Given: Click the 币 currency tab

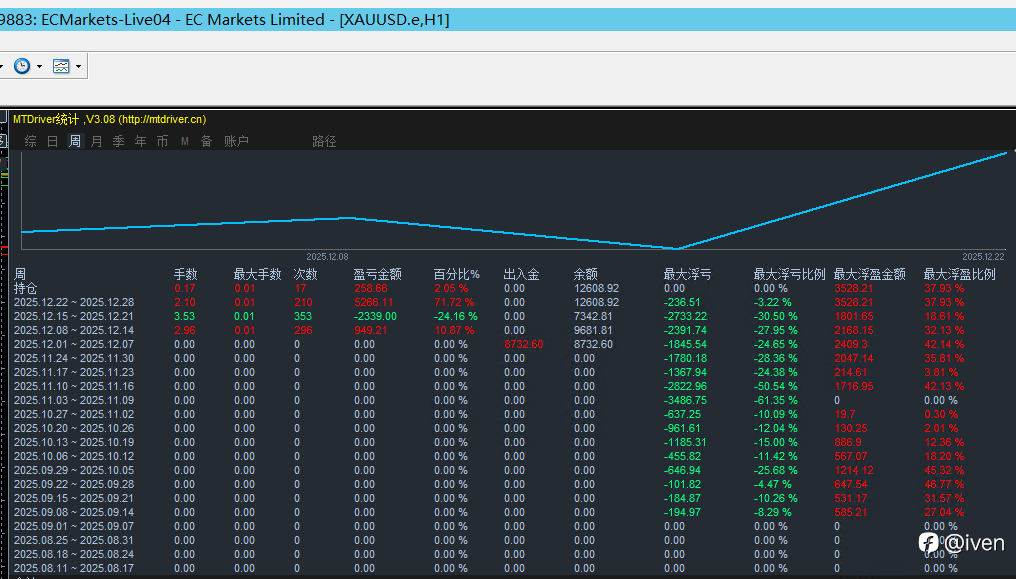Looking at the screenshot, I should (162, 142).
